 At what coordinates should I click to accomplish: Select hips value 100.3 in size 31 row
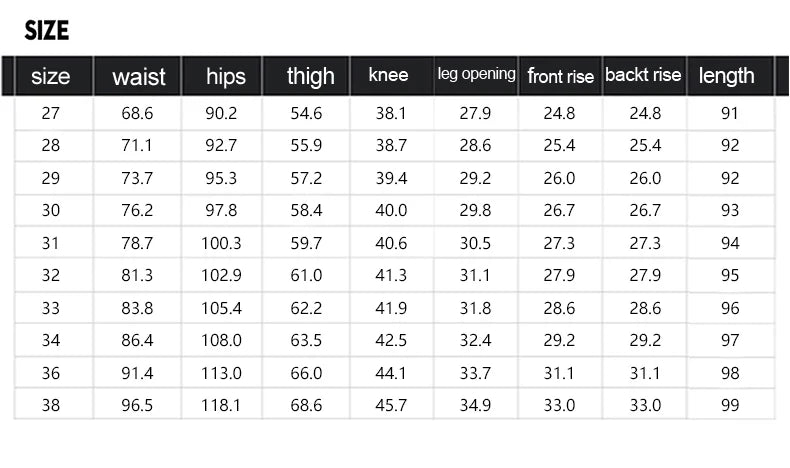point(222,243)
